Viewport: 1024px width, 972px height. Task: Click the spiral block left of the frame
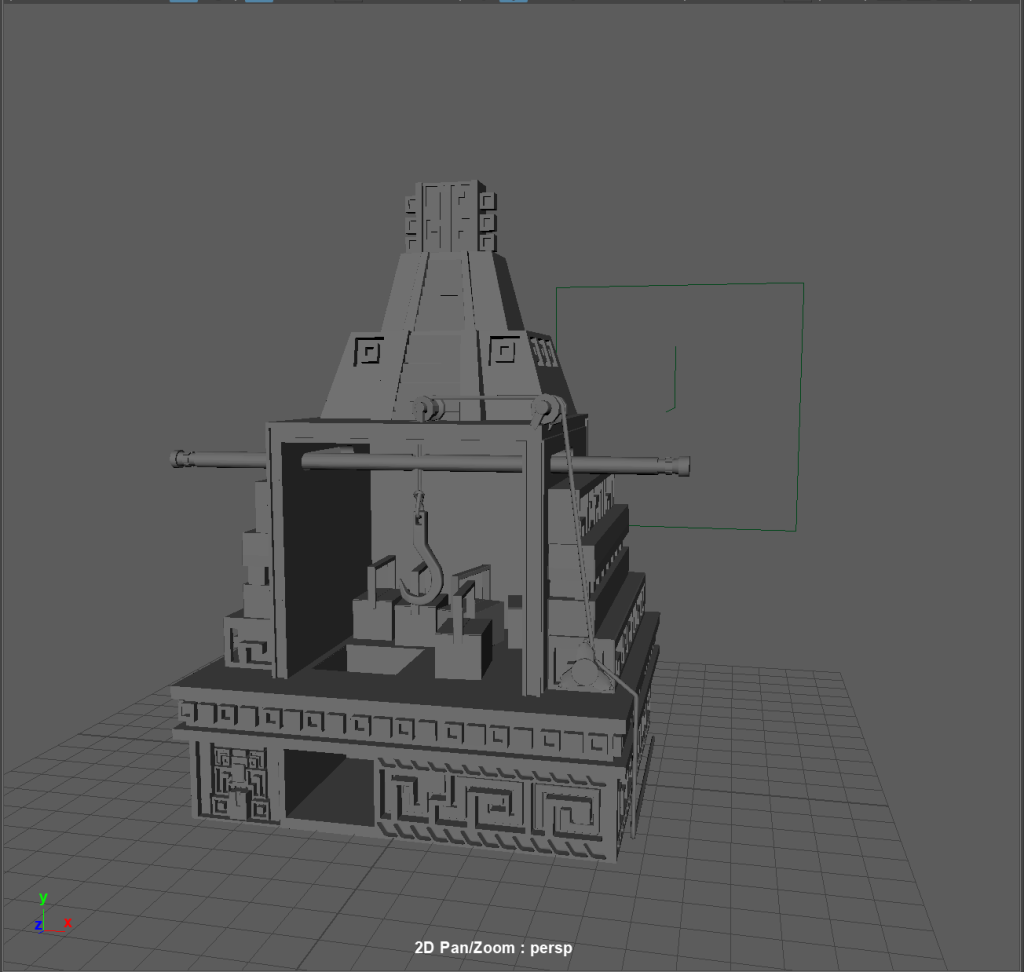tap(248, 641)
